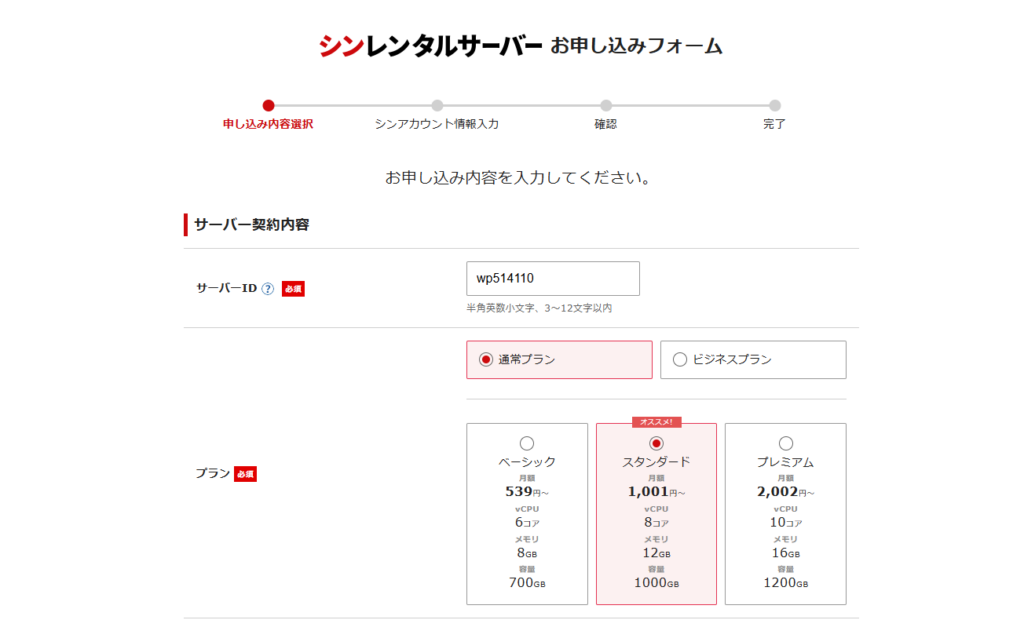The image size is (1024, 620).
Task: Click the 2,002円 price in プレミアム card
Action: tap(783, 492)
